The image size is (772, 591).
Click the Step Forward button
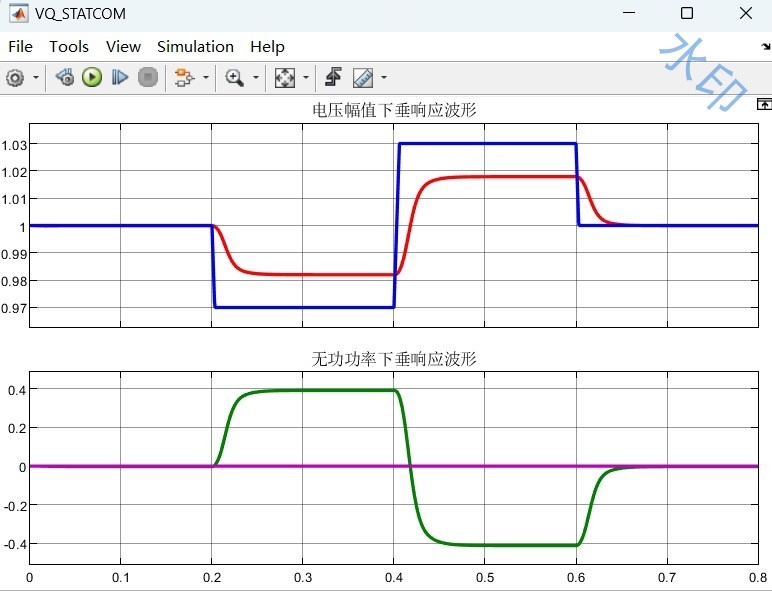click(120, 77)
